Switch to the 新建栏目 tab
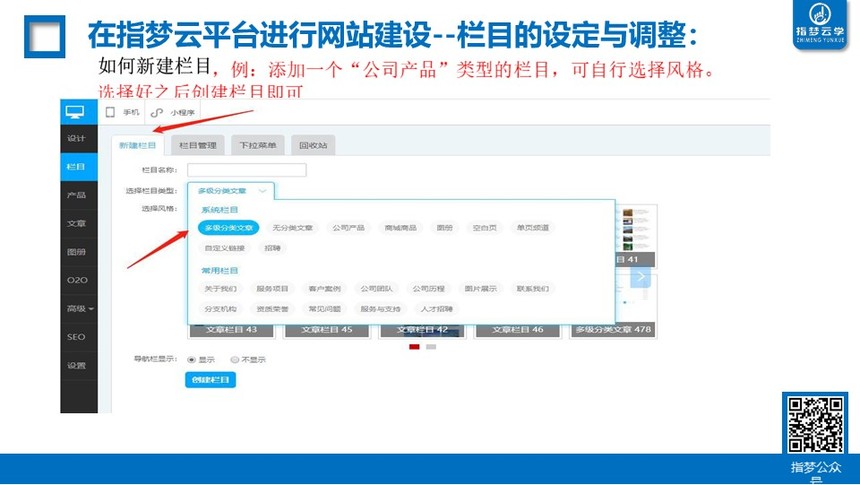Screen dimensions: 860x485 coord(138,145)
